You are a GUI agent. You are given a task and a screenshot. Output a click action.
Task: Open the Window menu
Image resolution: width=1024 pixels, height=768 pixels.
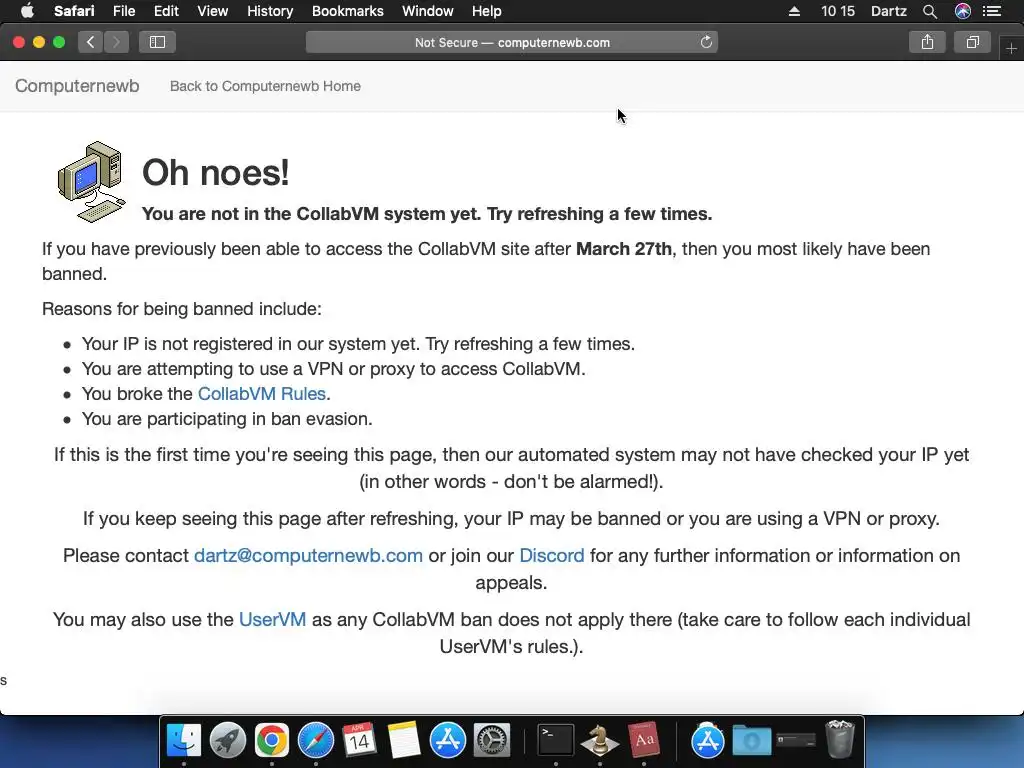click(x=428, y=11)
